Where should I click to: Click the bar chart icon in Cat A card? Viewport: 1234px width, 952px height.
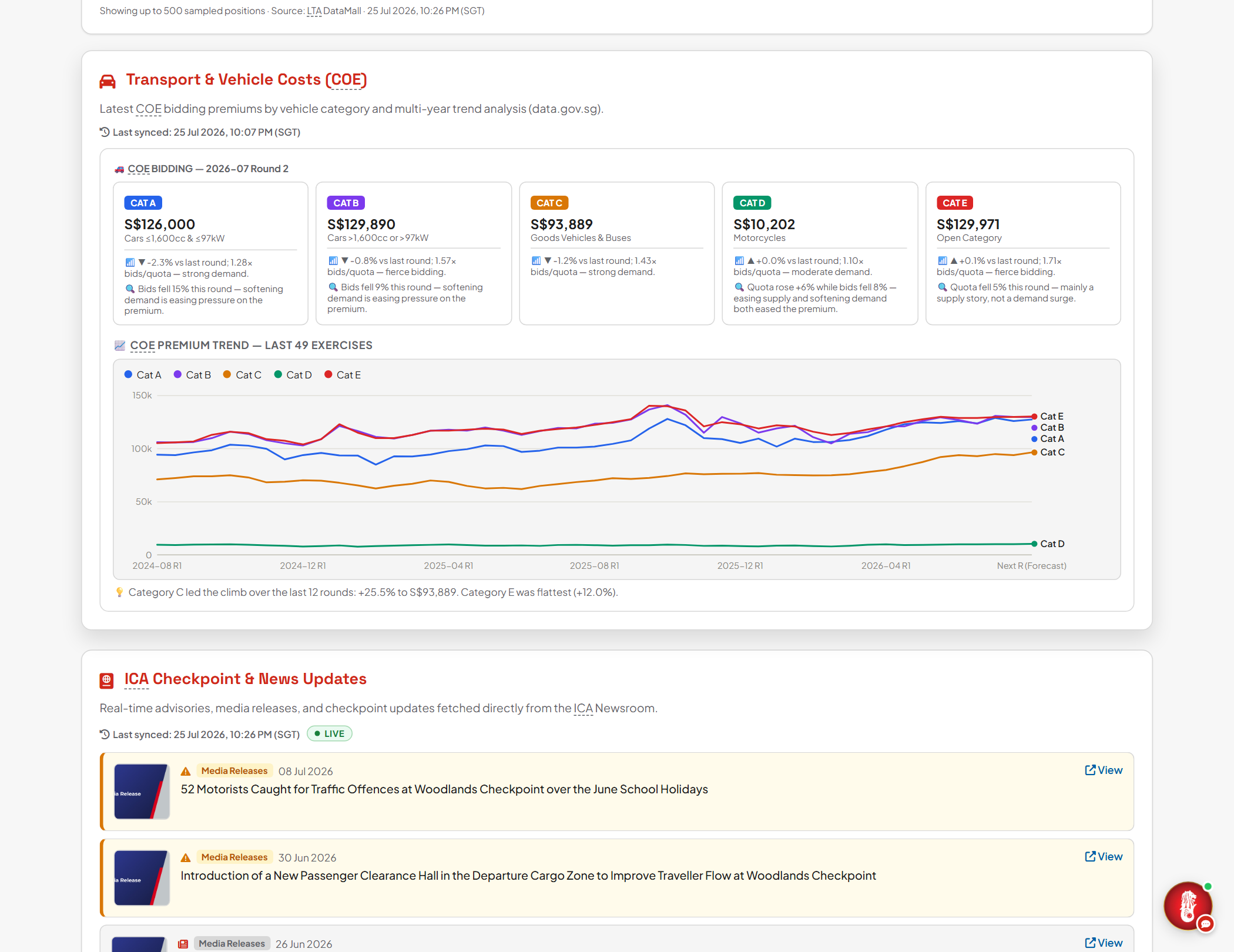click(x=130, y=263)
